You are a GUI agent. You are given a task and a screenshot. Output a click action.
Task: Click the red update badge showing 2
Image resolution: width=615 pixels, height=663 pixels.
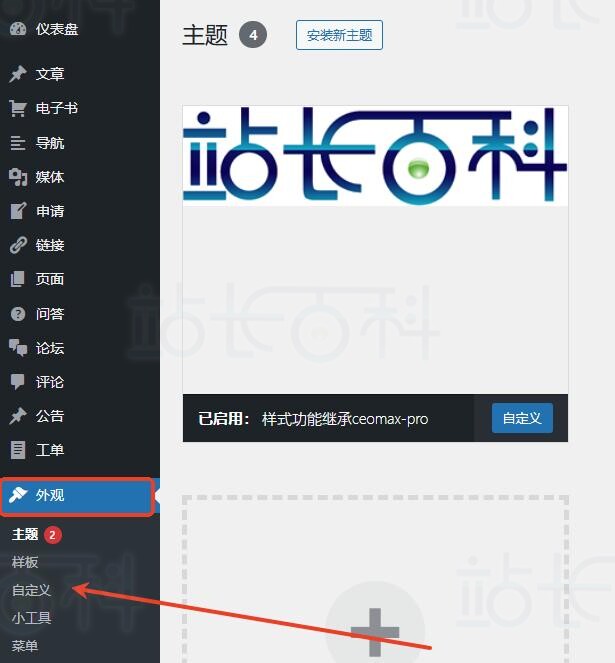click(x=52, y=535)
